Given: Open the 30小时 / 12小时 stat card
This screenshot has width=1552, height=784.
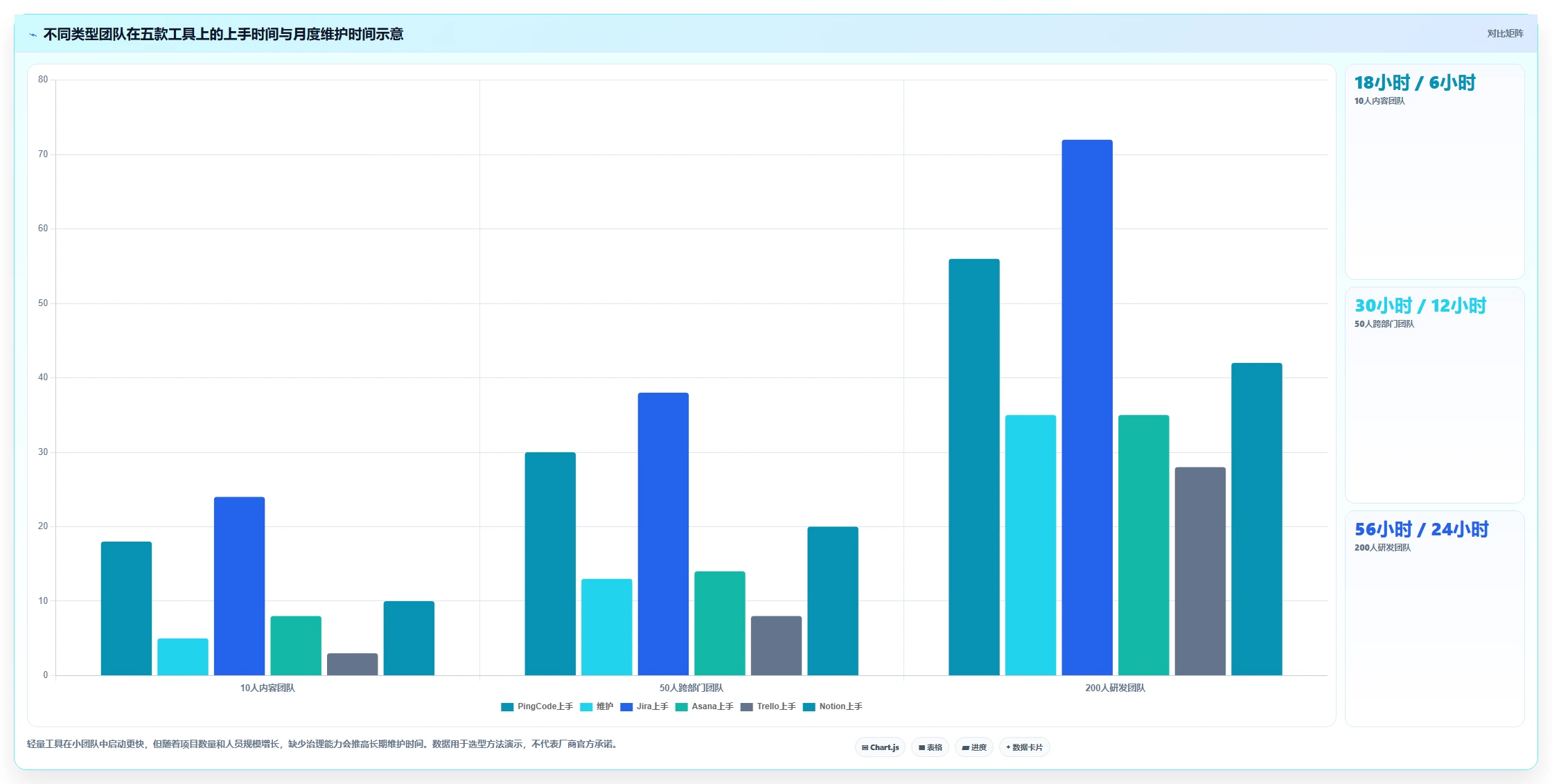Looking at the screenshot, I should (x=1434, y=395).
